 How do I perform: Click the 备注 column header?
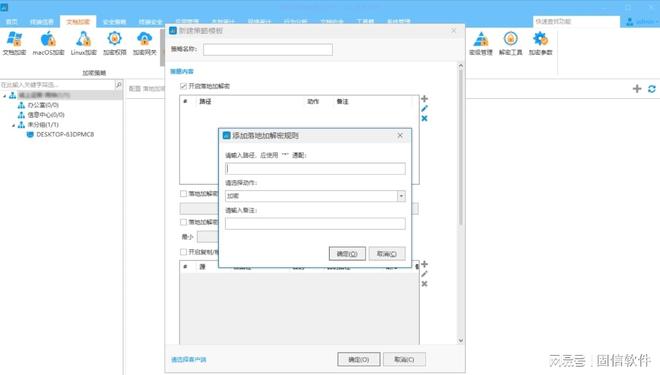click(x=343, y=101)
